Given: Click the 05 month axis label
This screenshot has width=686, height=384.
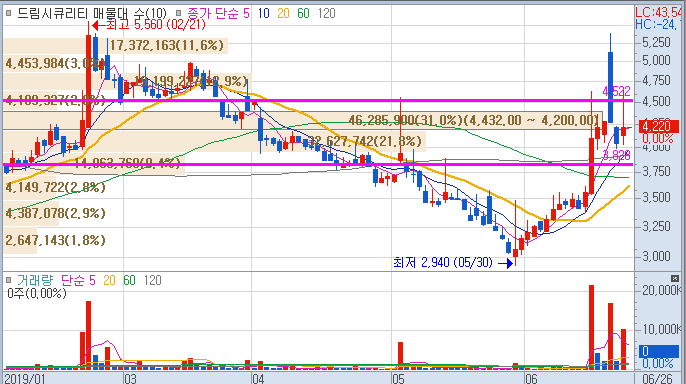Looking at the screenshot, I should [x=398, y=378].
